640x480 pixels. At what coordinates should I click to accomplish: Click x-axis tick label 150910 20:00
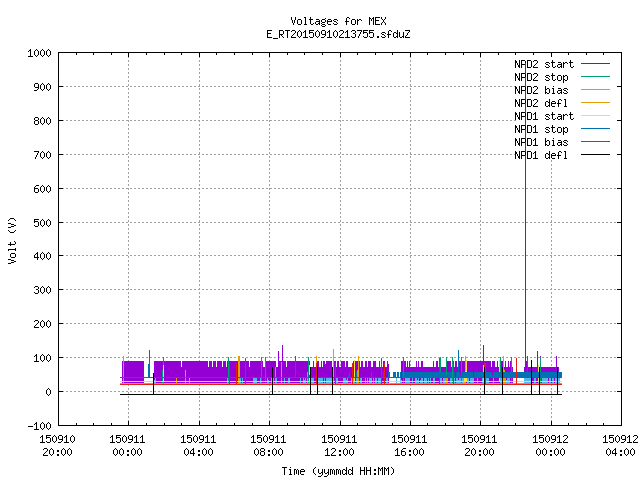click(58, 446)
